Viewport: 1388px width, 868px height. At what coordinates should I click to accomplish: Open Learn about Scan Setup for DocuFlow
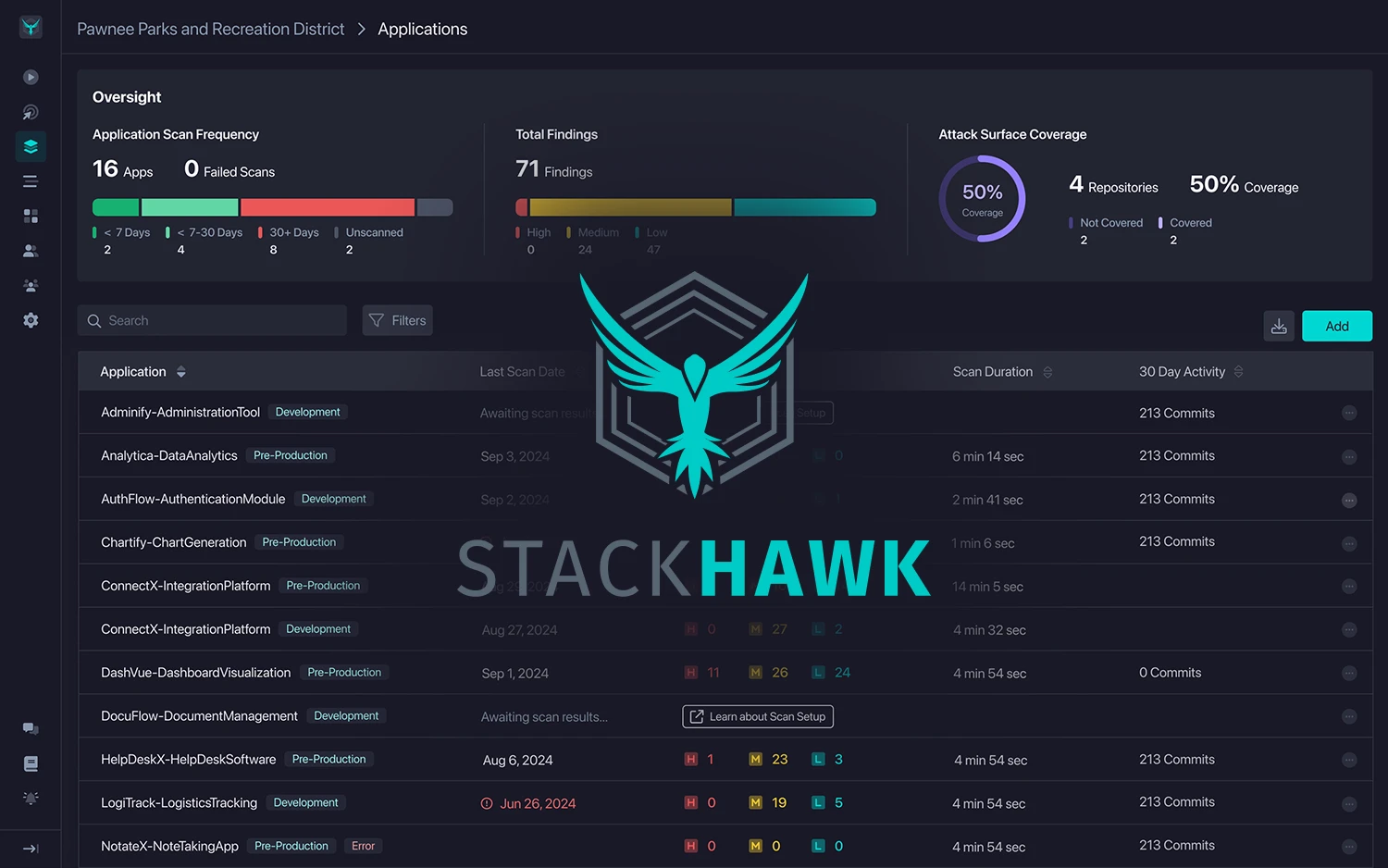pos(757,716)
